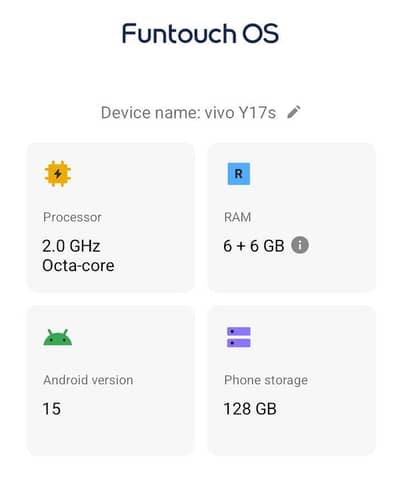This screenshot has height=477, width=400.
Task: Tap the '6 + 6 GB' RAM value
Action: [x=254, y=246]
